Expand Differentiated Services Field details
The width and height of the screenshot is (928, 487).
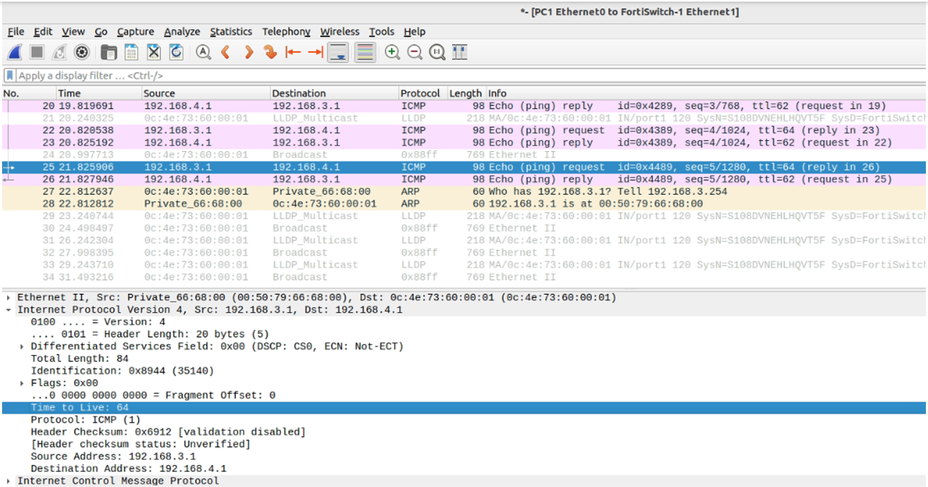(22, 346)
